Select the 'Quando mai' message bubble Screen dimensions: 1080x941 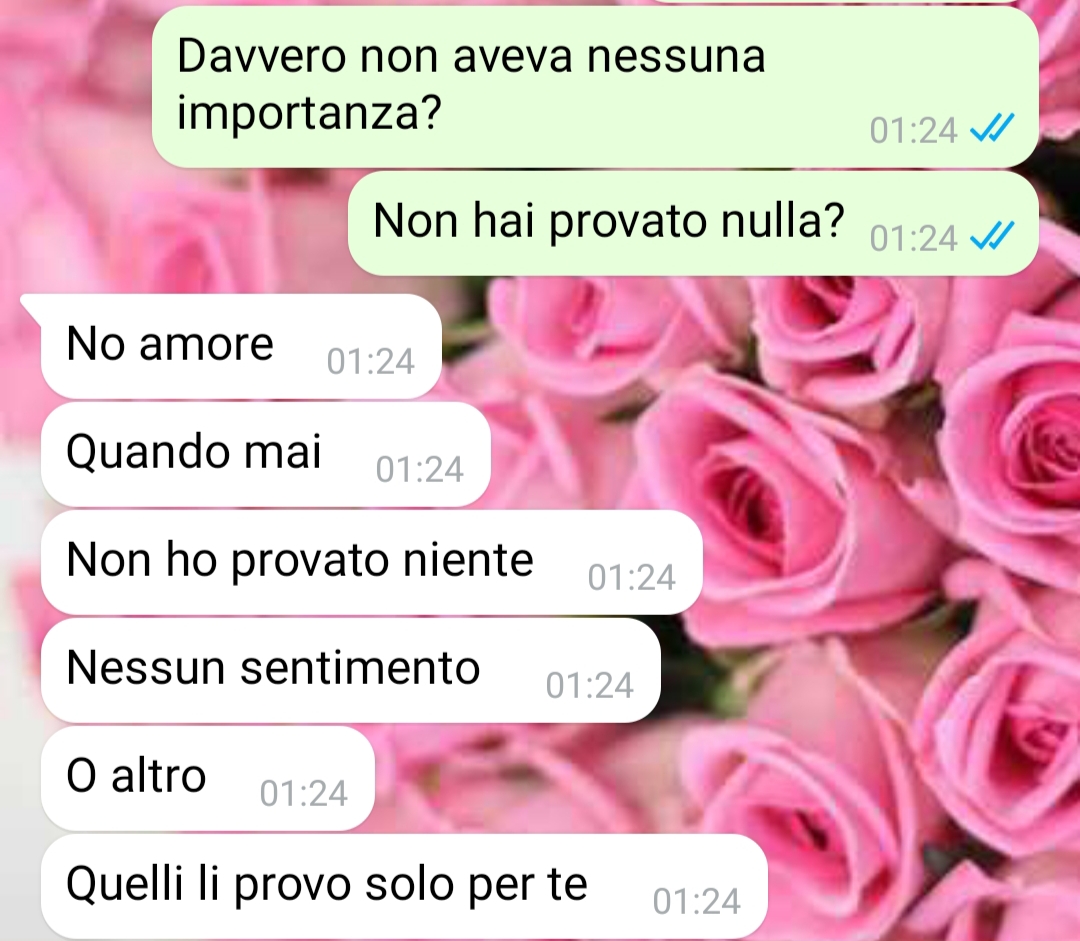click(266, 455)
